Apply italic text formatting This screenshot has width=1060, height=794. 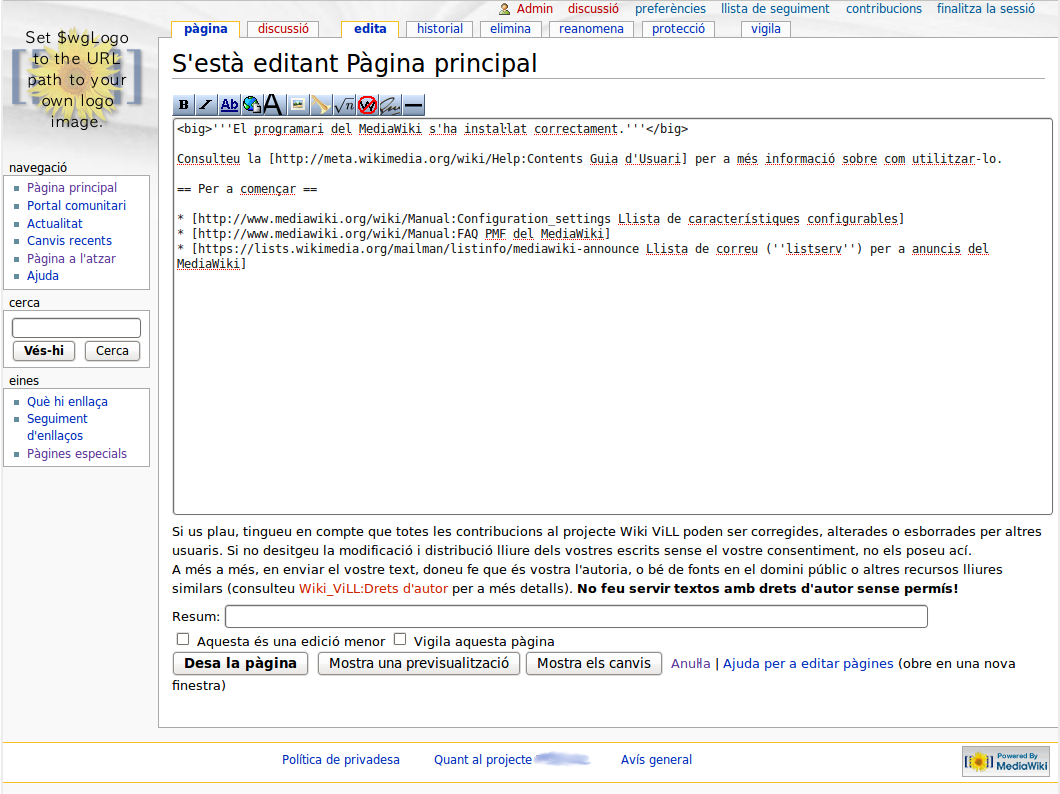206,105
